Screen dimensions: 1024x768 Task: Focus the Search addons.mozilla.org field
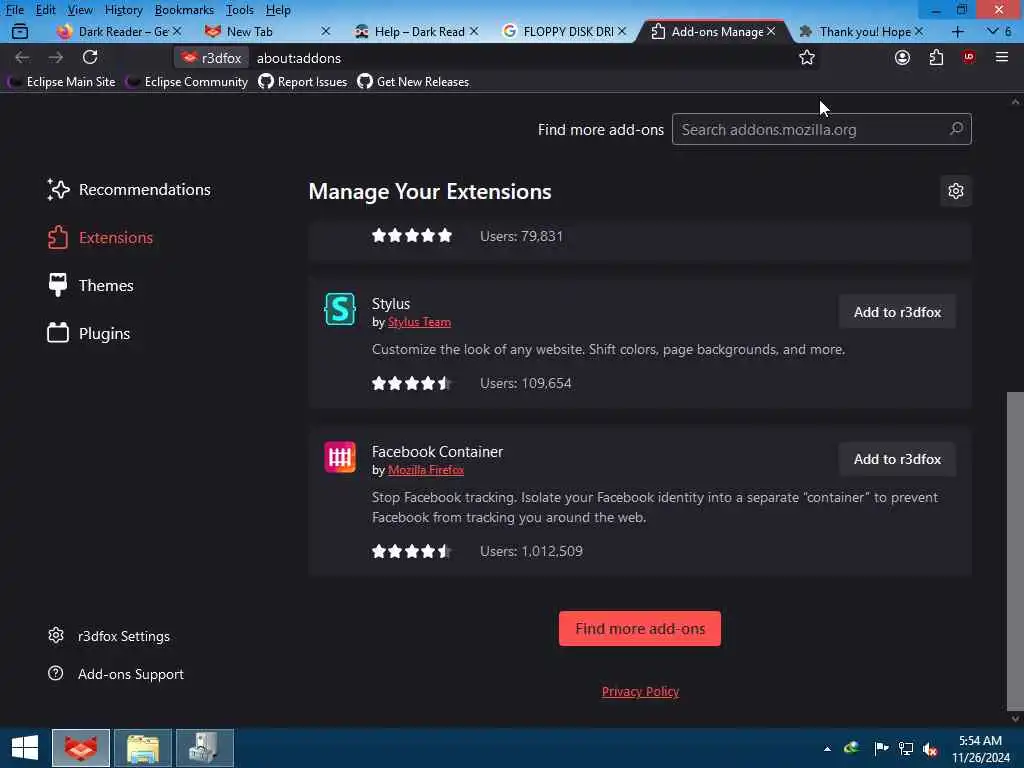tap(822, 129)
